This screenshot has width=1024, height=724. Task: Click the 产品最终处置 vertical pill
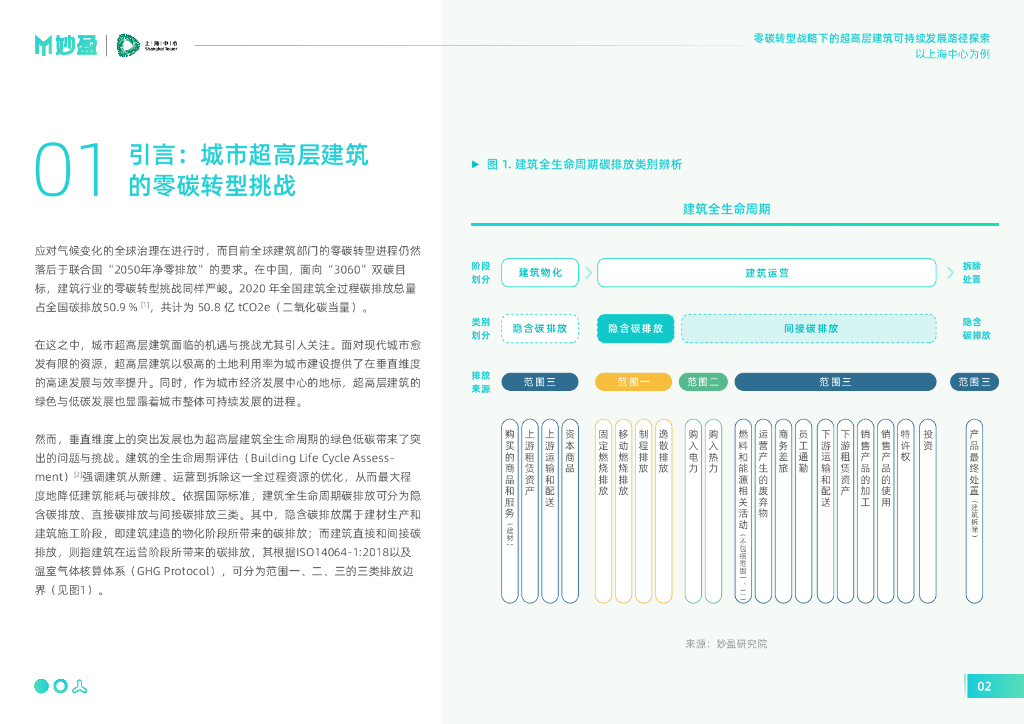click(974, 511)
